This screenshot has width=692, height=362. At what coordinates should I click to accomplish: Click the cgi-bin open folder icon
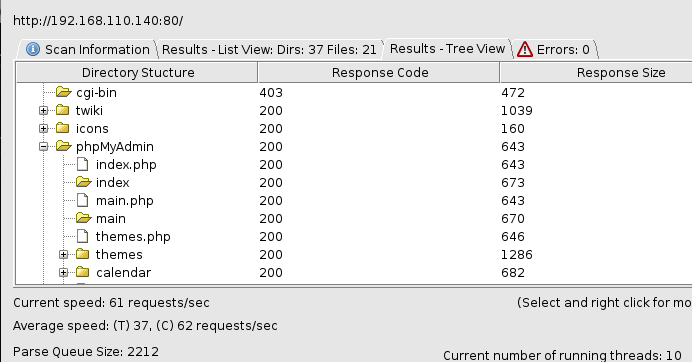[64, 92]
